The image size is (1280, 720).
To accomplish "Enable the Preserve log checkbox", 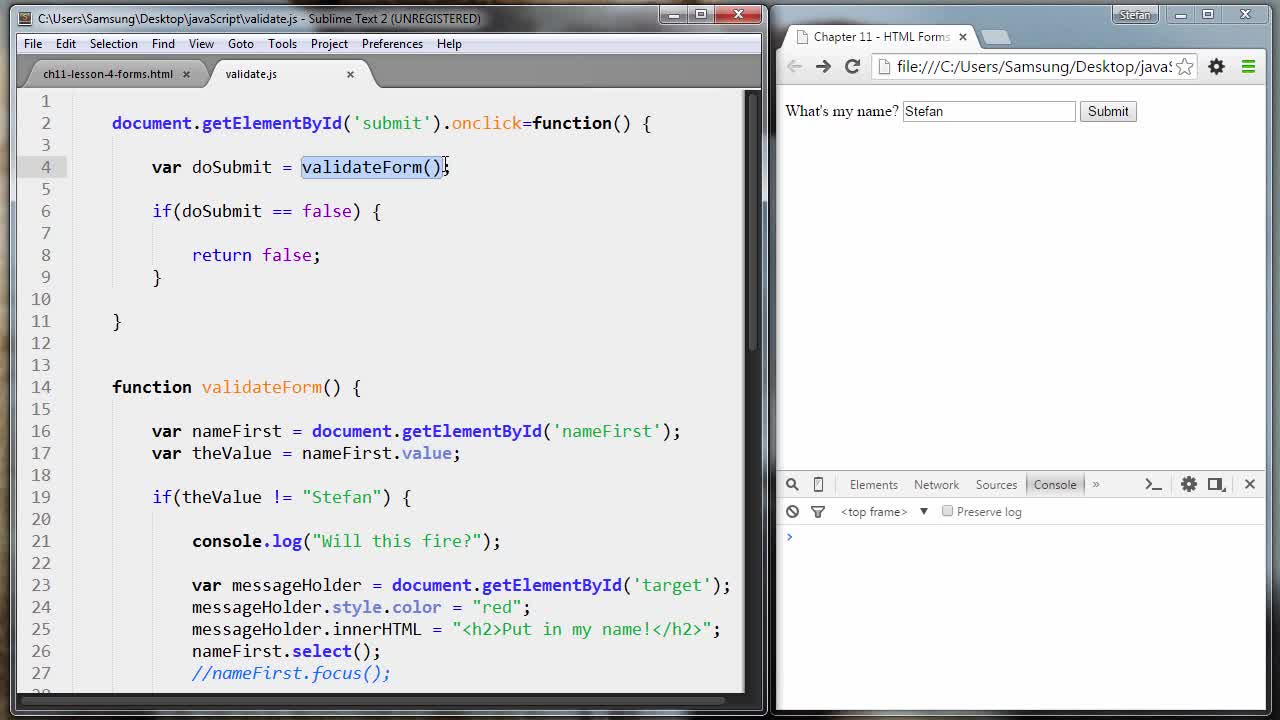I will (947, 511).
